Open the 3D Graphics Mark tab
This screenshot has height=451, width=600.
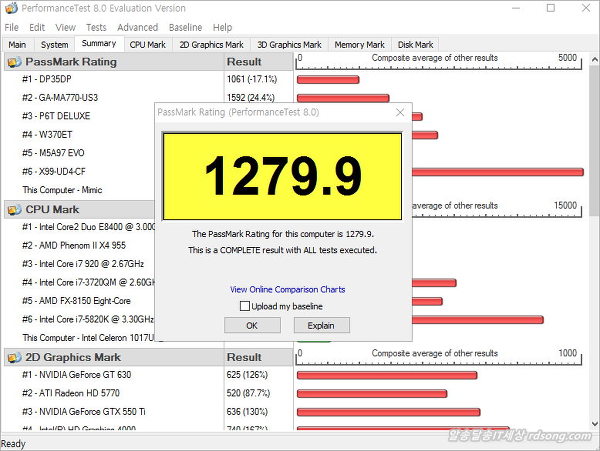pos(289,45)
